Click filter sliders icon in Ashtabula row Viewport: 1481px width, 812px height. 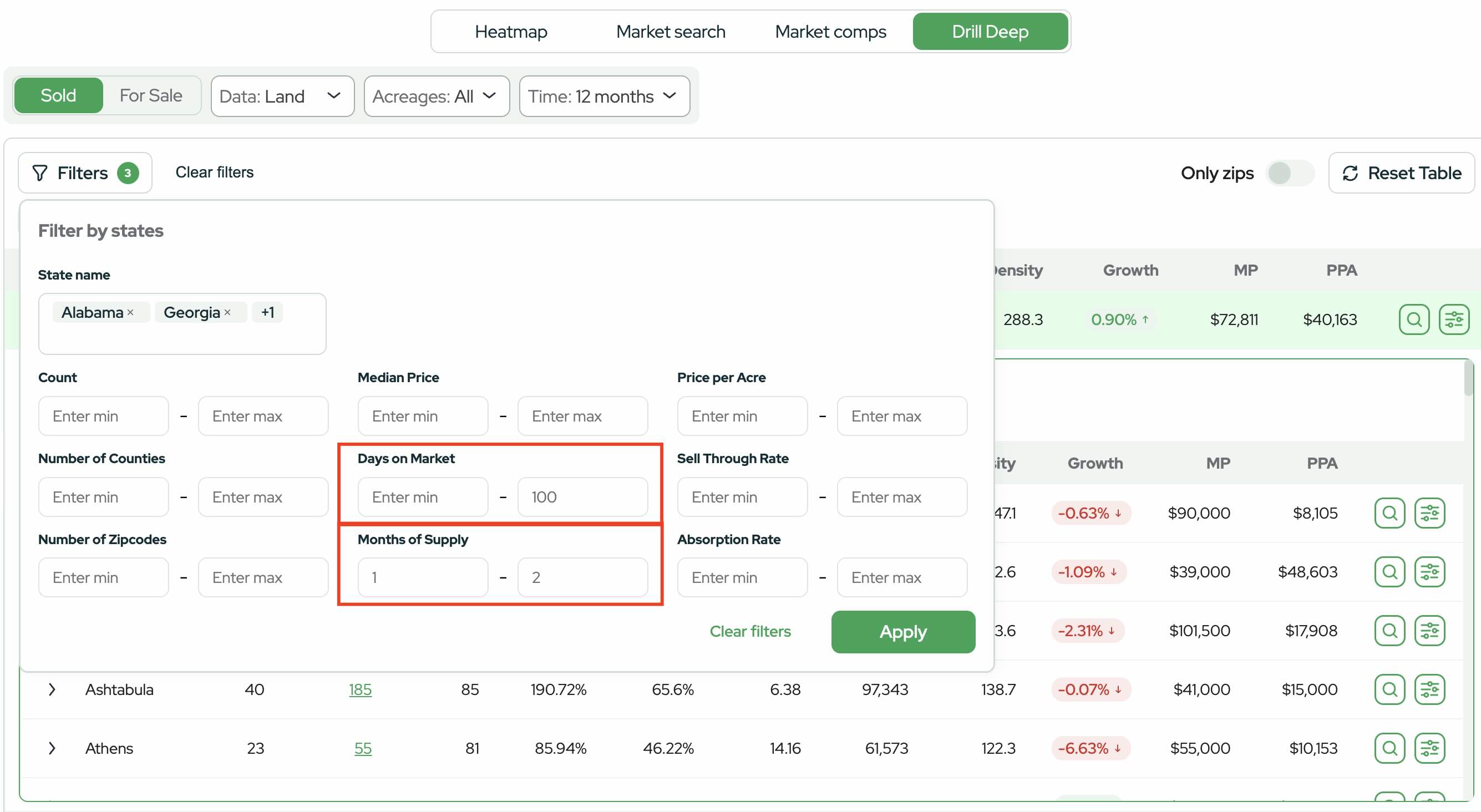pos(1429,689)
